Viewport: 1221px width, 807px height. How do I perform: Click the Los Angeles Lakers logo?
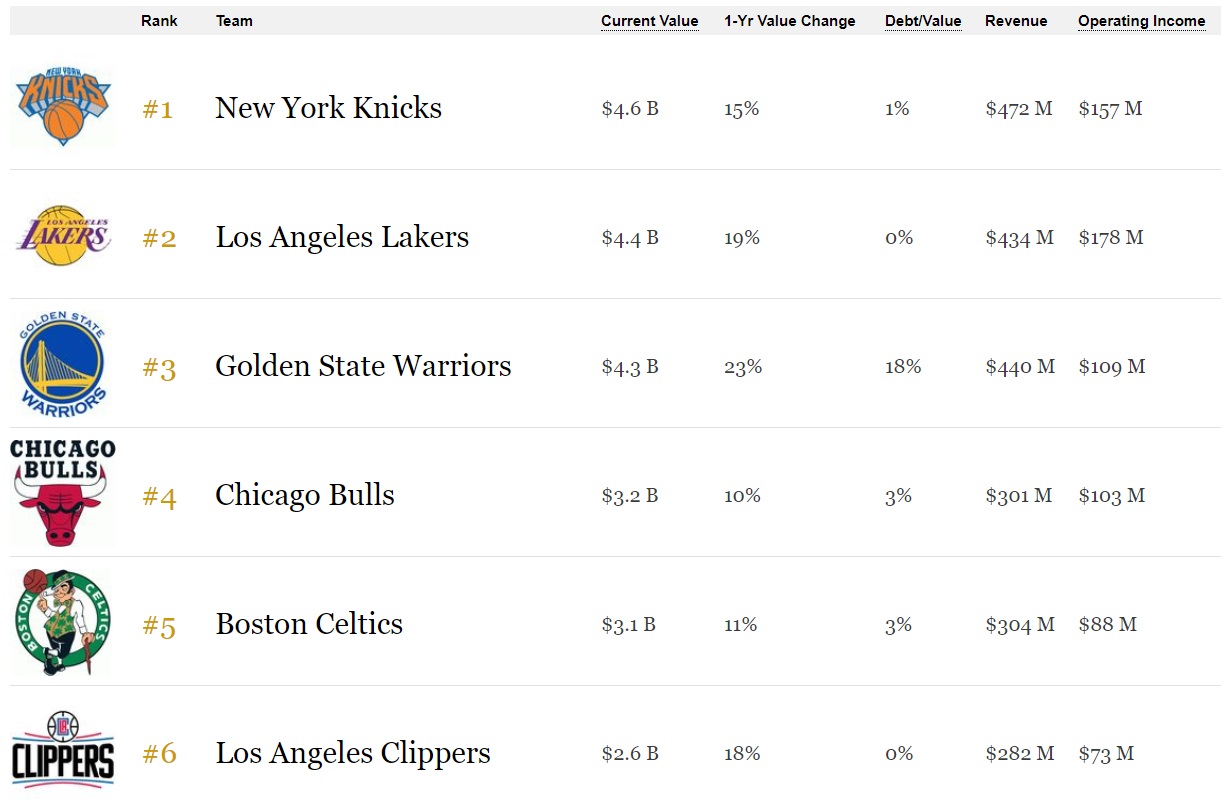(x=63, y=236)
